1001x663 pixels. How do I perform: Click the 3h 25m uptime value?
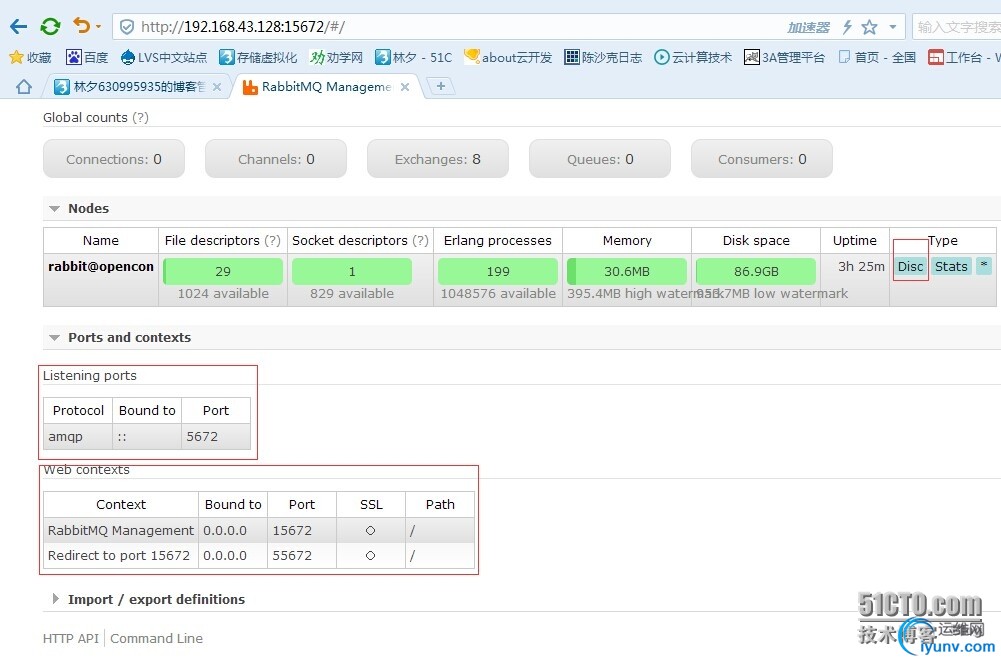[x=861, y=266]
